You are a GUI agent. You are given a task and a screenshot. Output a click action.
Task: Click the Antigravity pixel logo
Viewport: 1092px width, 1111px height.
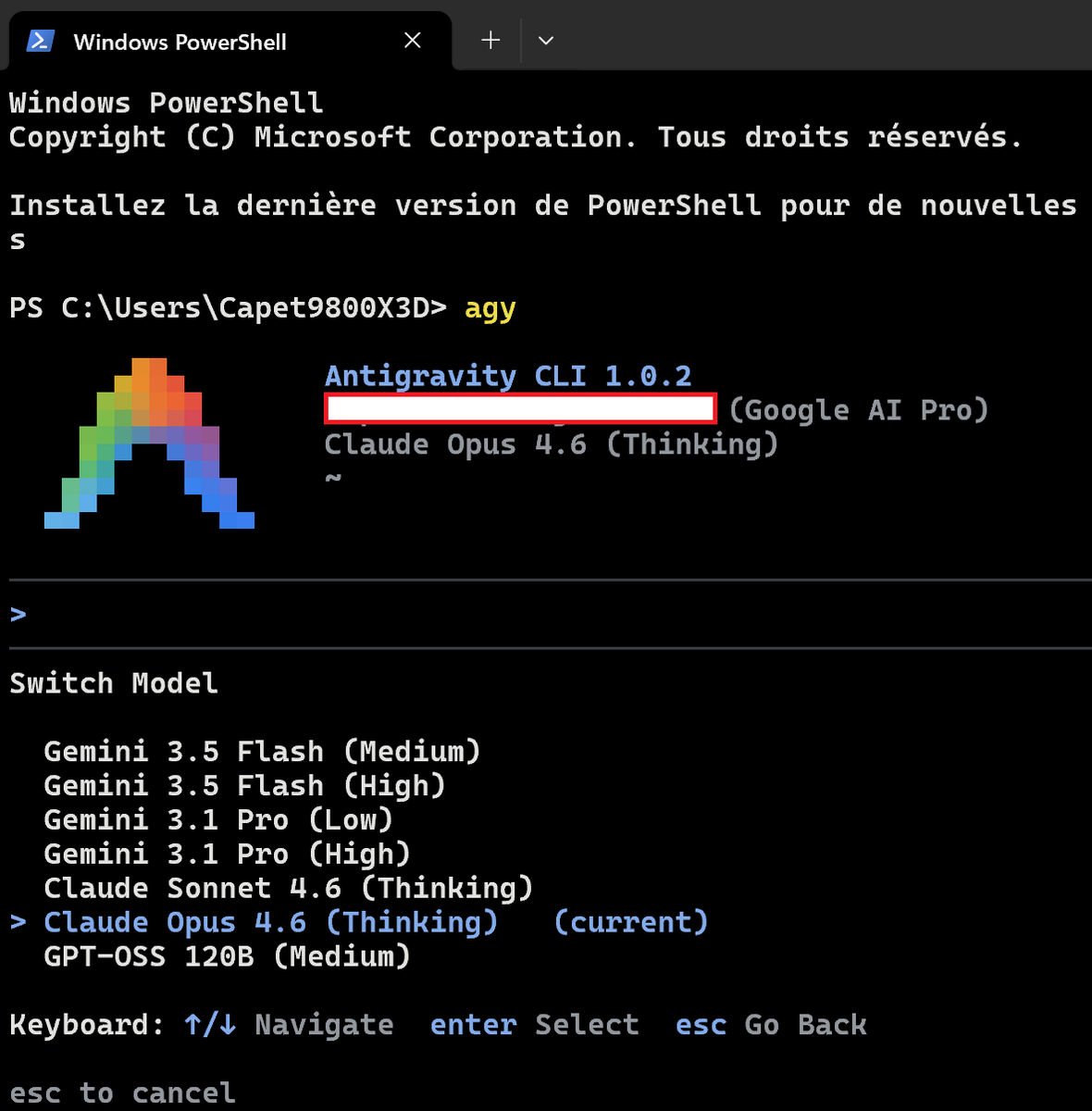pos(149,443)
